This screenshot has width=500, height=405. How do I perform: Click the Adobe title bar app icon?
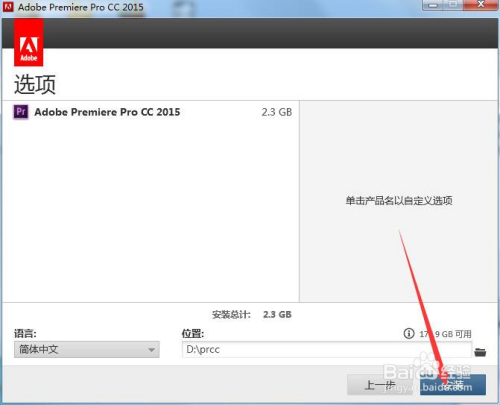(8, 7)
